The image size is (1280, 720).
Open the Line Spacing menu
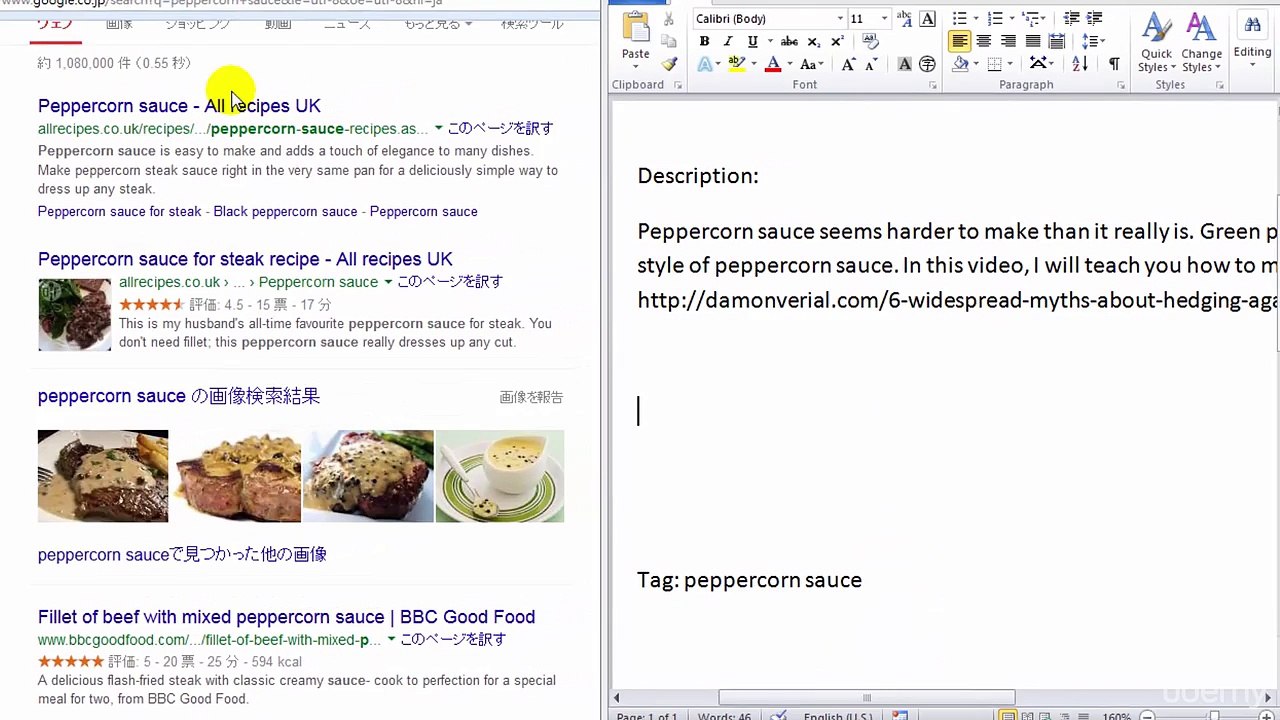click(x=1092, y=41)
